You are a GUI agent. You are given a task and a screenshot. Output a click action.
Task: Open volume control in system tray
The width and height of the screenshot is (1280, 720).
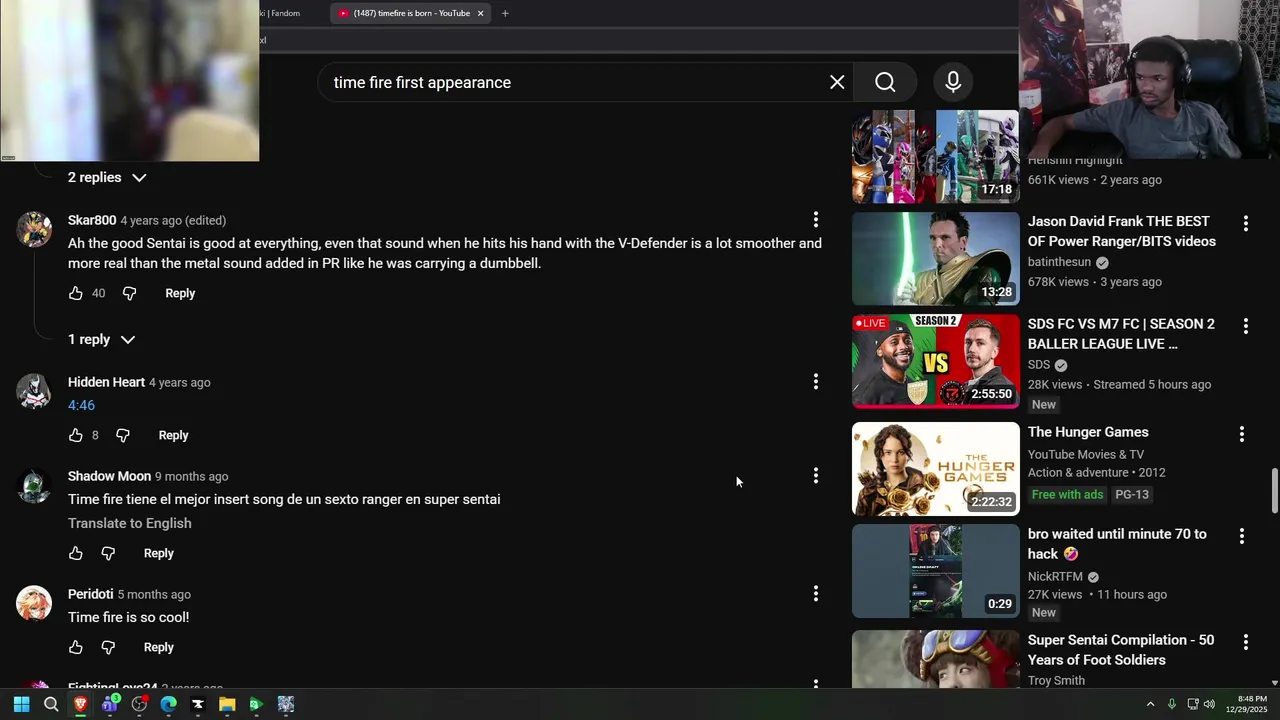[x=1209, y=704]
